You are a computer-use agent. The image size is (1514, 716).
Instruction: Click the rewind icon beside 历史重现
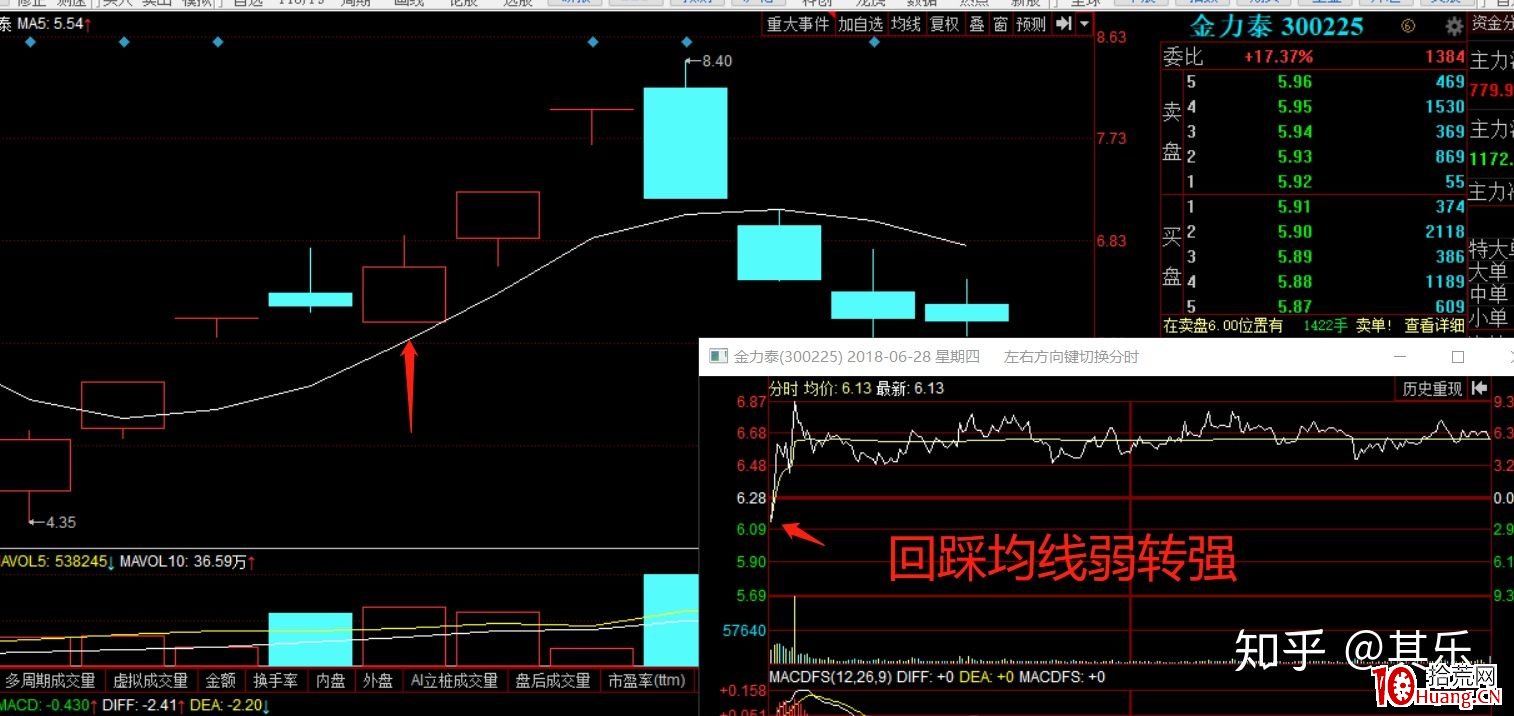(1479, 388)
